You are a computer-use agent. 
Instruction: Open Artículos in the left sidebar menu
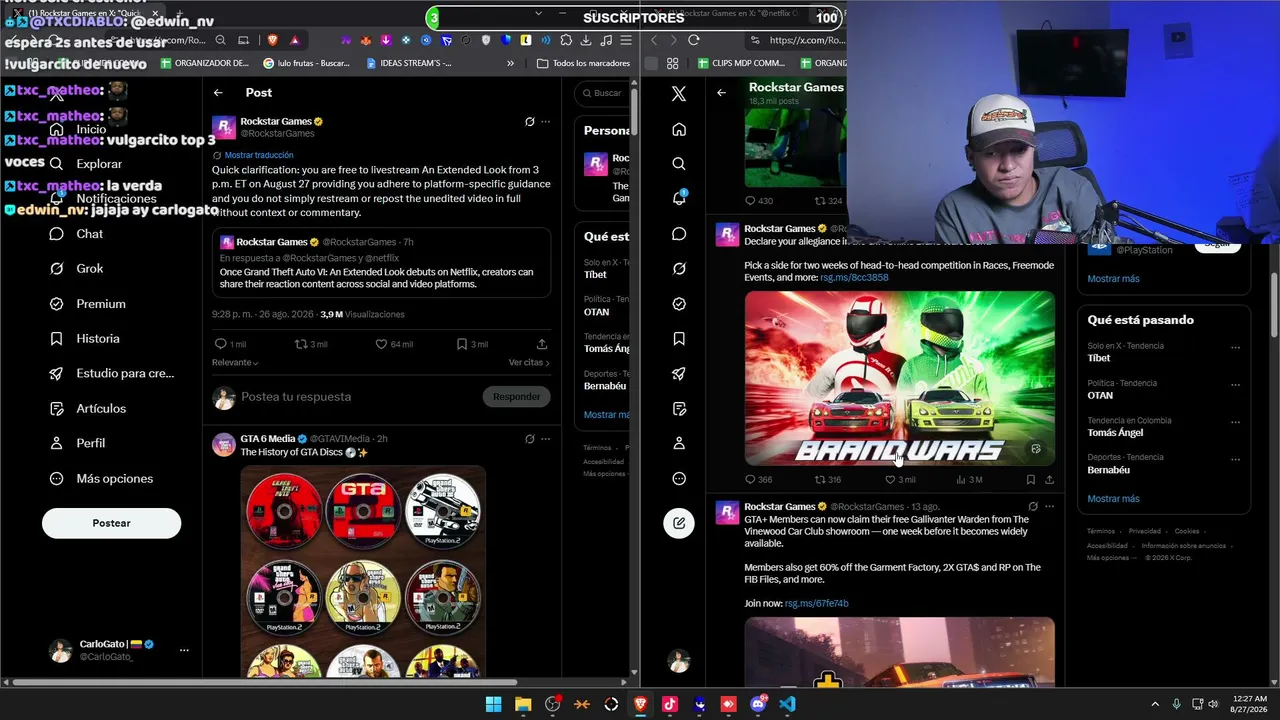88,409
